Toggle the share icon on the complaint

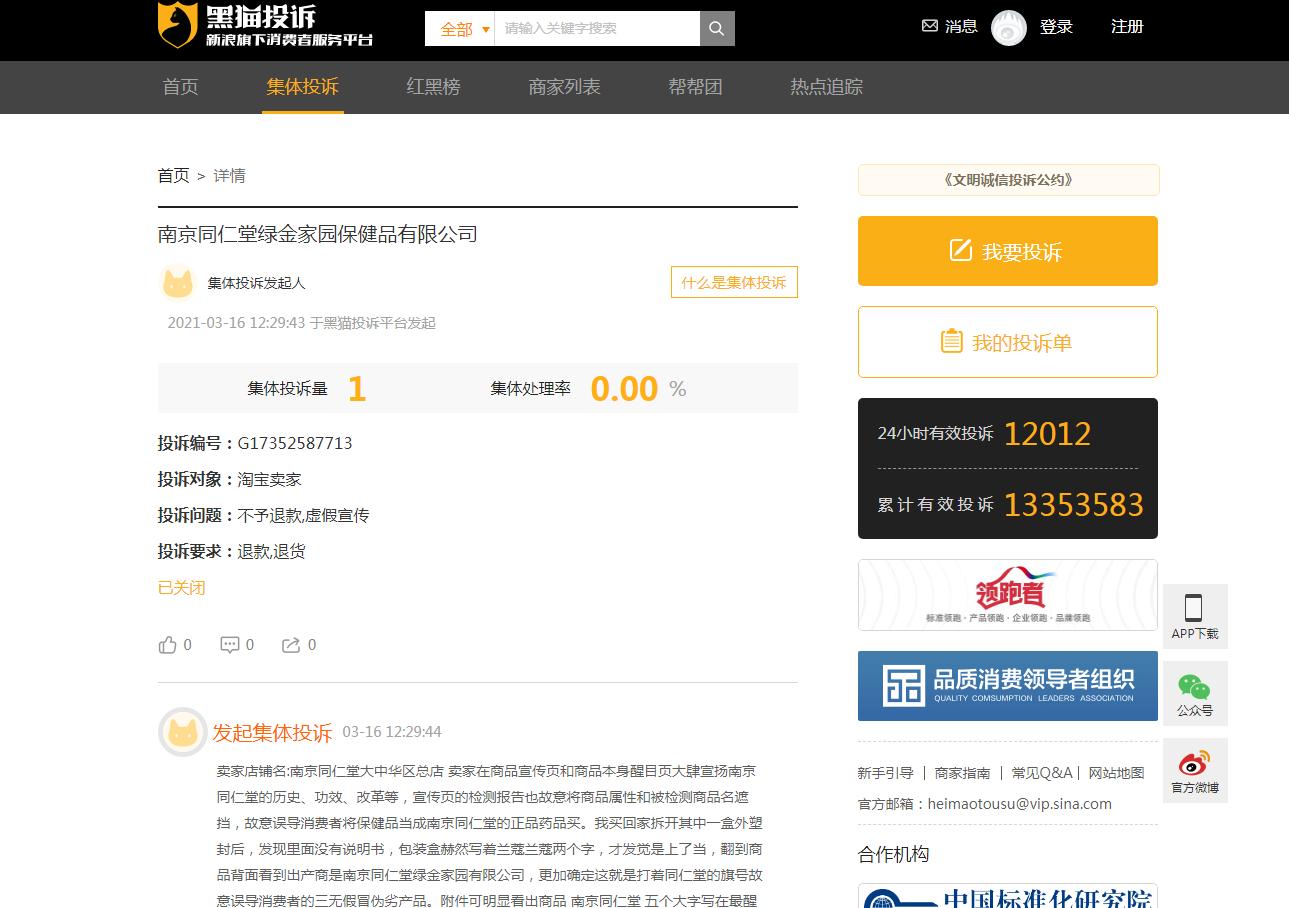291,644
